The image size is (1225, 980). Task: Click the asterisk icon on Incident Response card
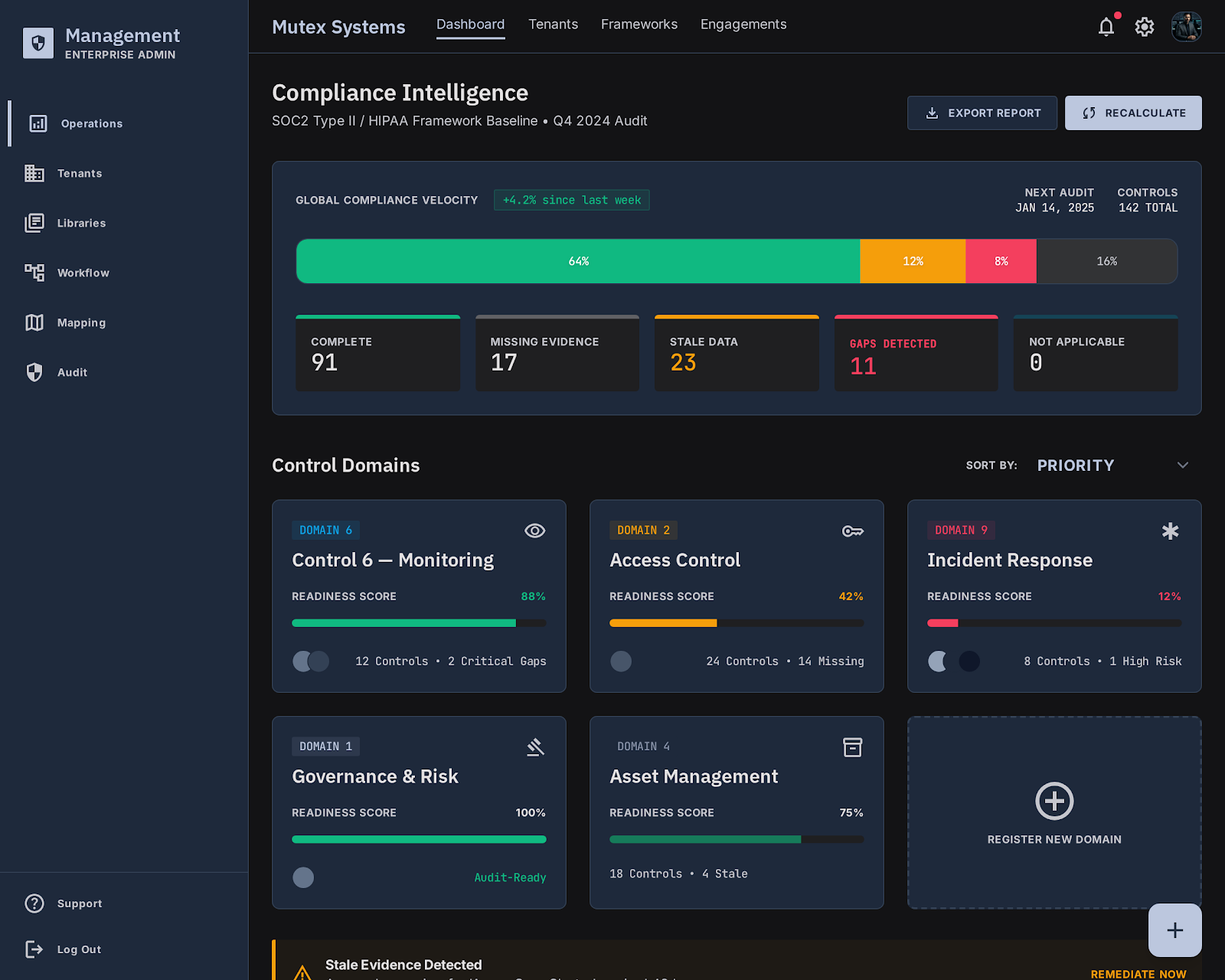[1171, 531]
